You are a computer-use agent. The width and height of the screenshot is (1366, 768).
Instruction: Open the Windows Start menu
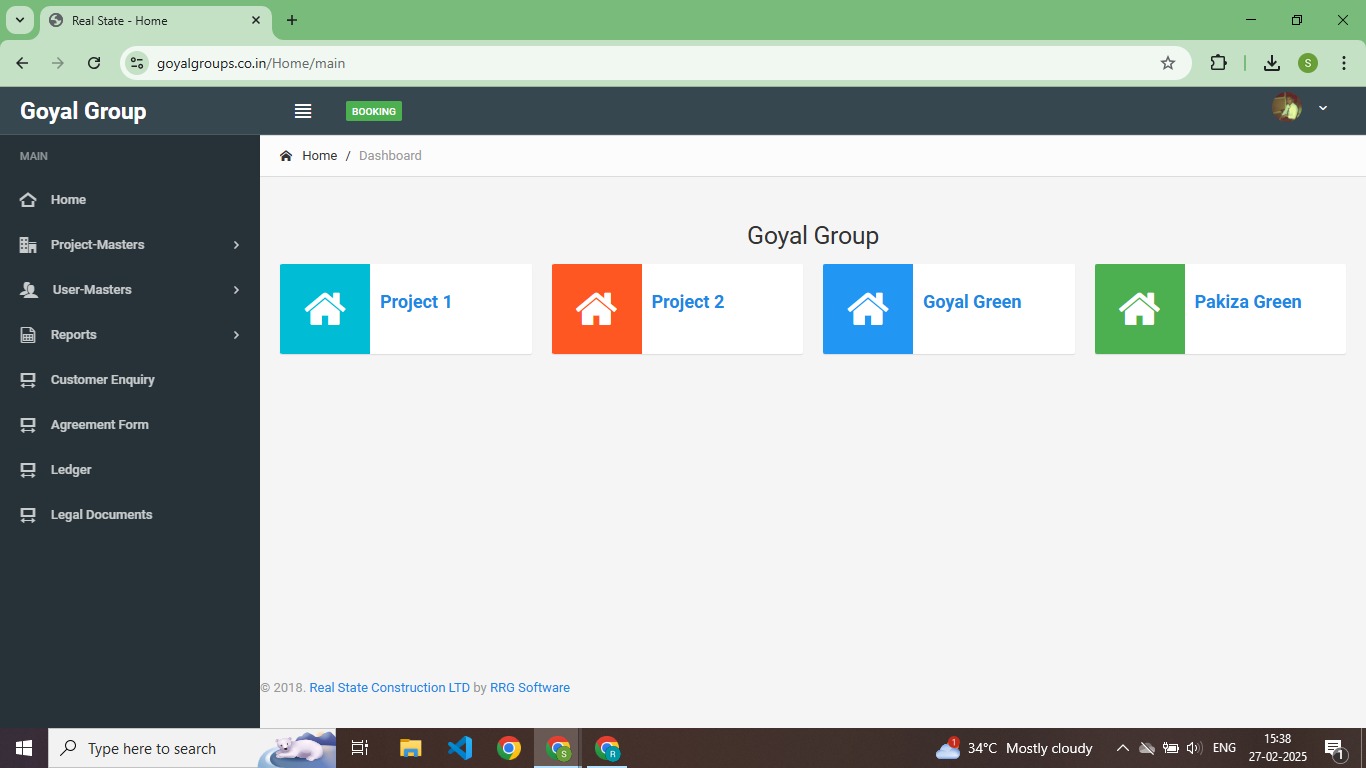[24, 748]
